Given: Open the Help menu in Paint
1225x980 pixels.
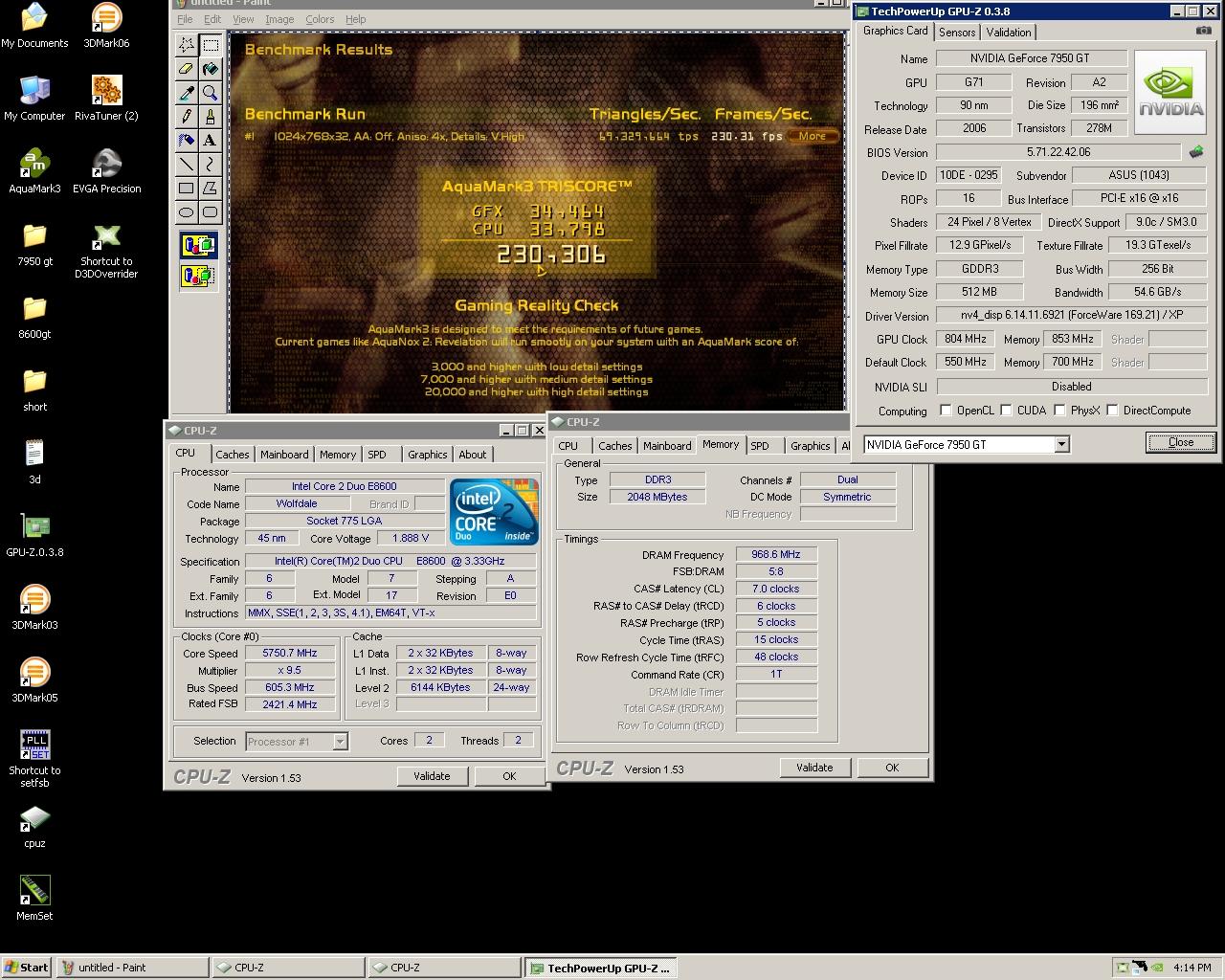Looking at the screenshot, I should [x=355, y=19].
